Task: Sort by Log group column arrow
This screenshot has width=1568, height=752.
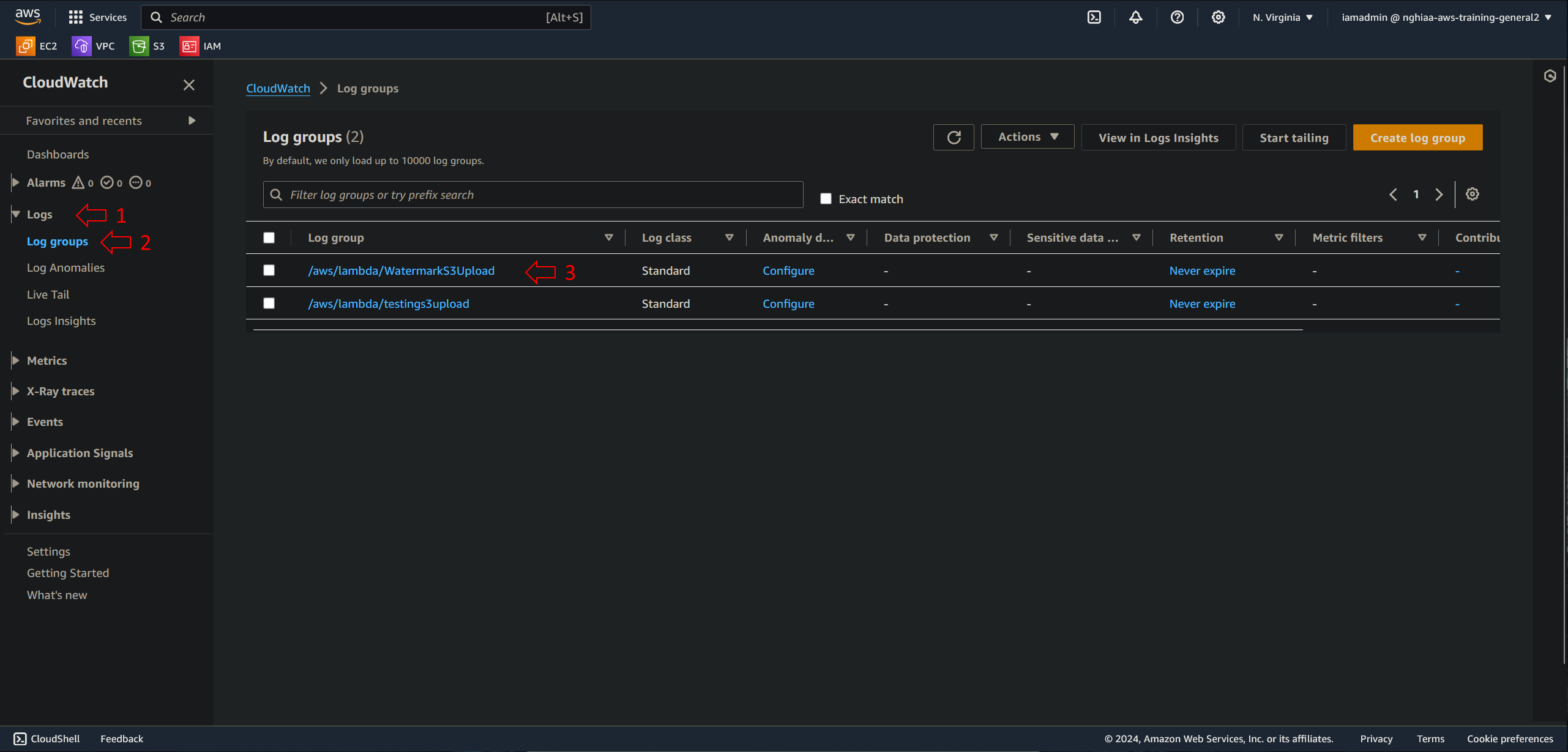Action: click(x=608, y=237)
